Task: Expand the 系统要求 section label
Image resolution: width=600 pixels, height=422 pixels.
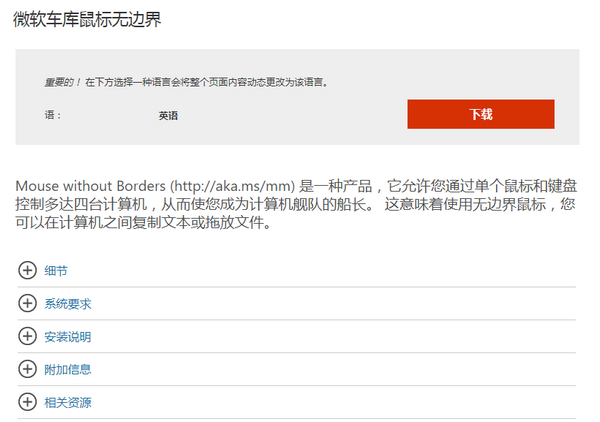Action: (68, 304)
